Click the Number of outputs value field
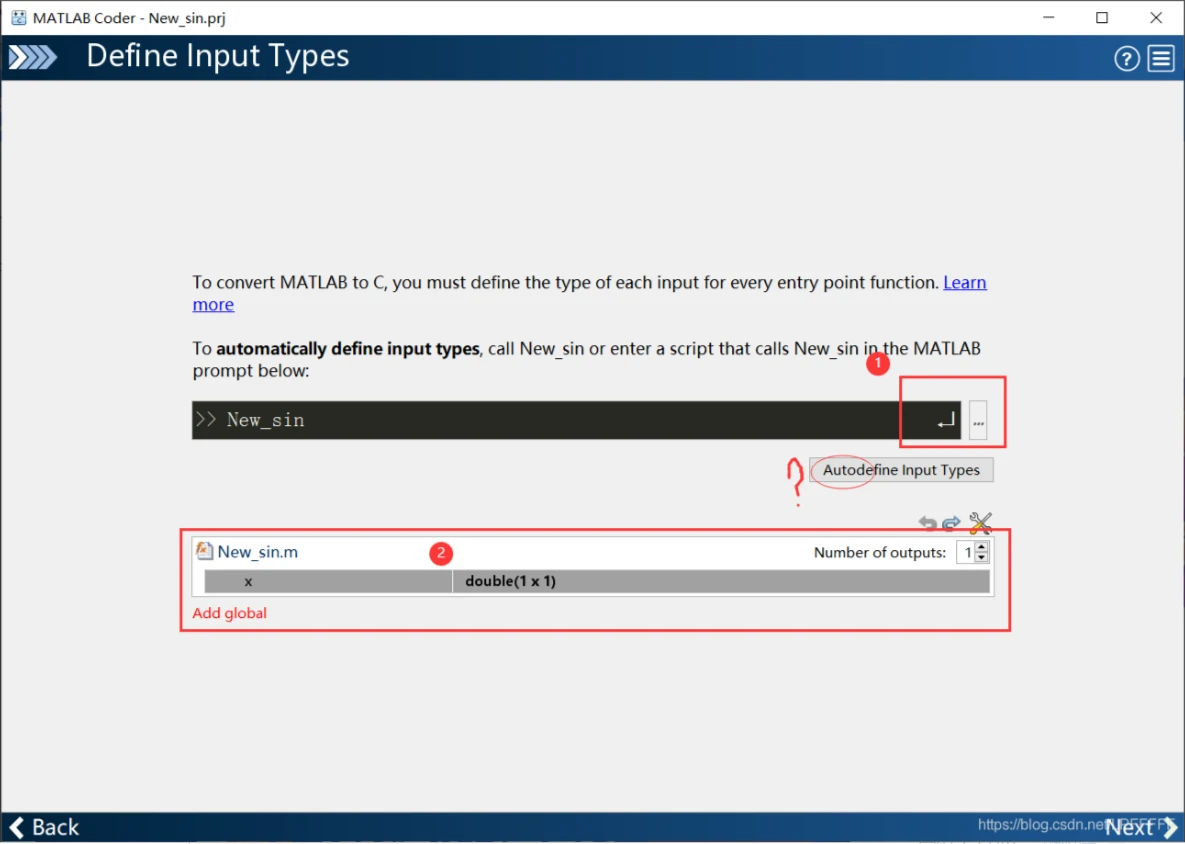 click(x=966, y=552)
